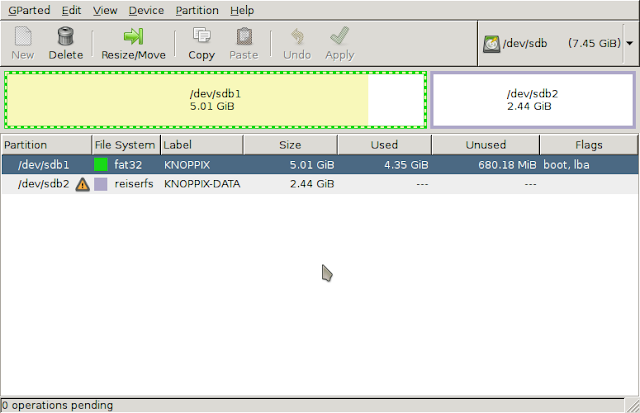Click the 4.35 GiB used value
Viewport: 640px width, 413px height.
406,165
